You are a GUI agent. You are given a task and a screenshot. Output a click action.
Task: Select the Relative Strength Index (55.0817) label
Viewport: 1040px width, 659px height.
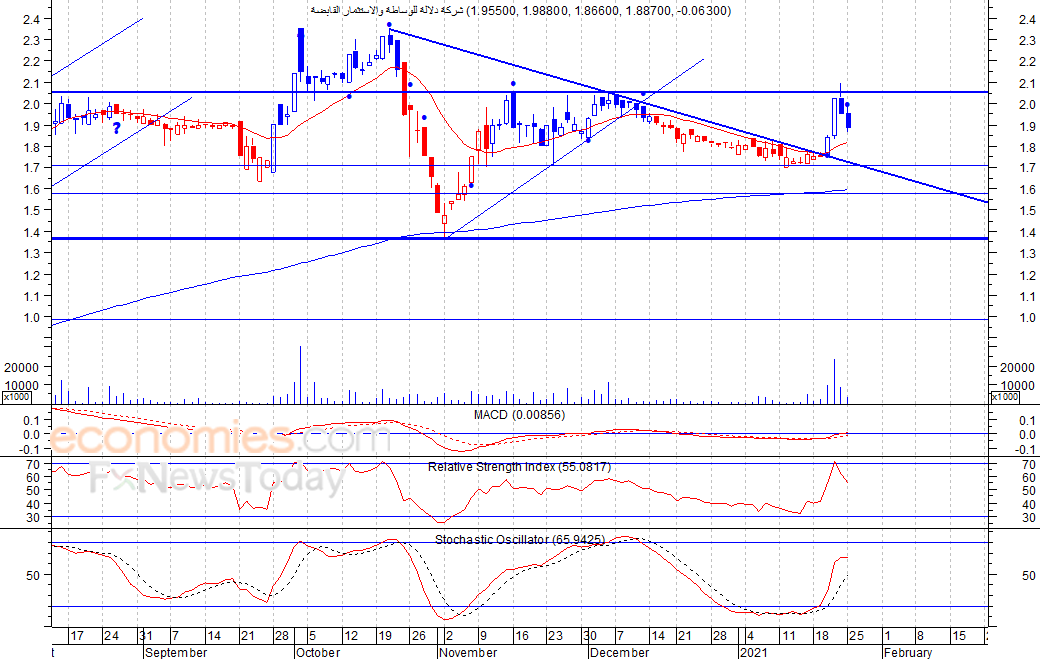pos(519,467)
